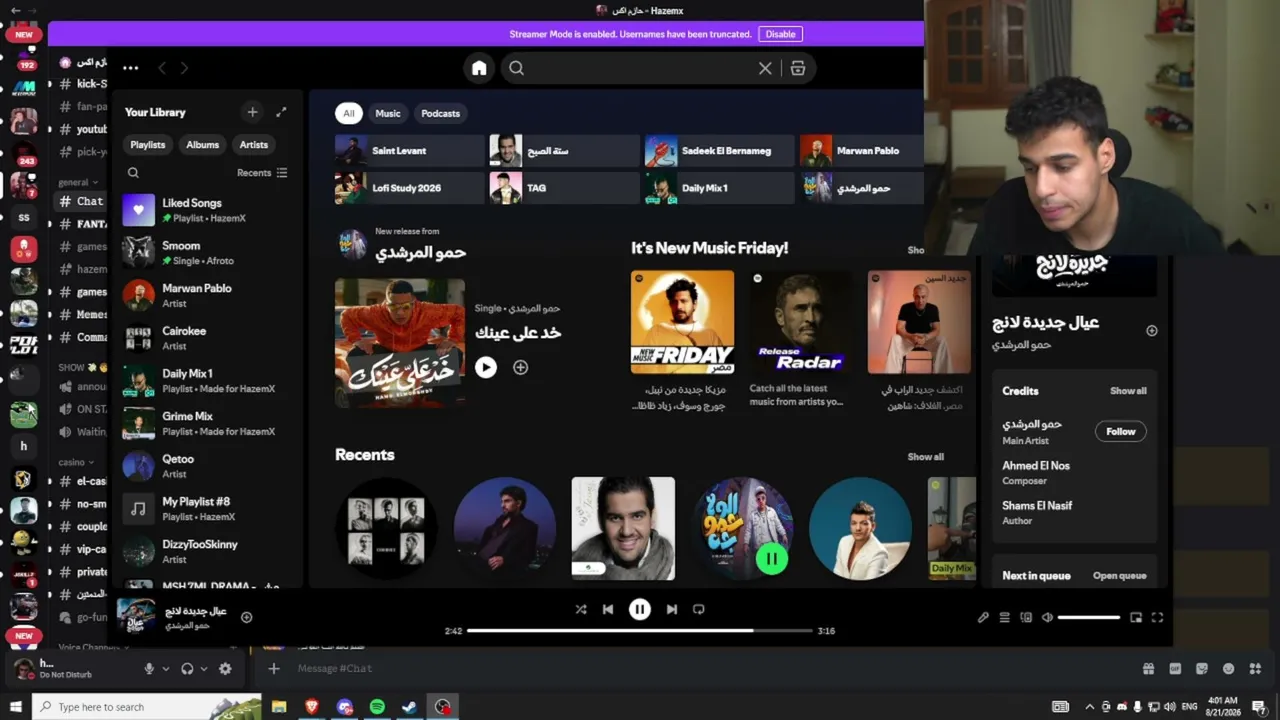
Task: Open the Spotify three-dots menu
Action: tap(130, 68)
